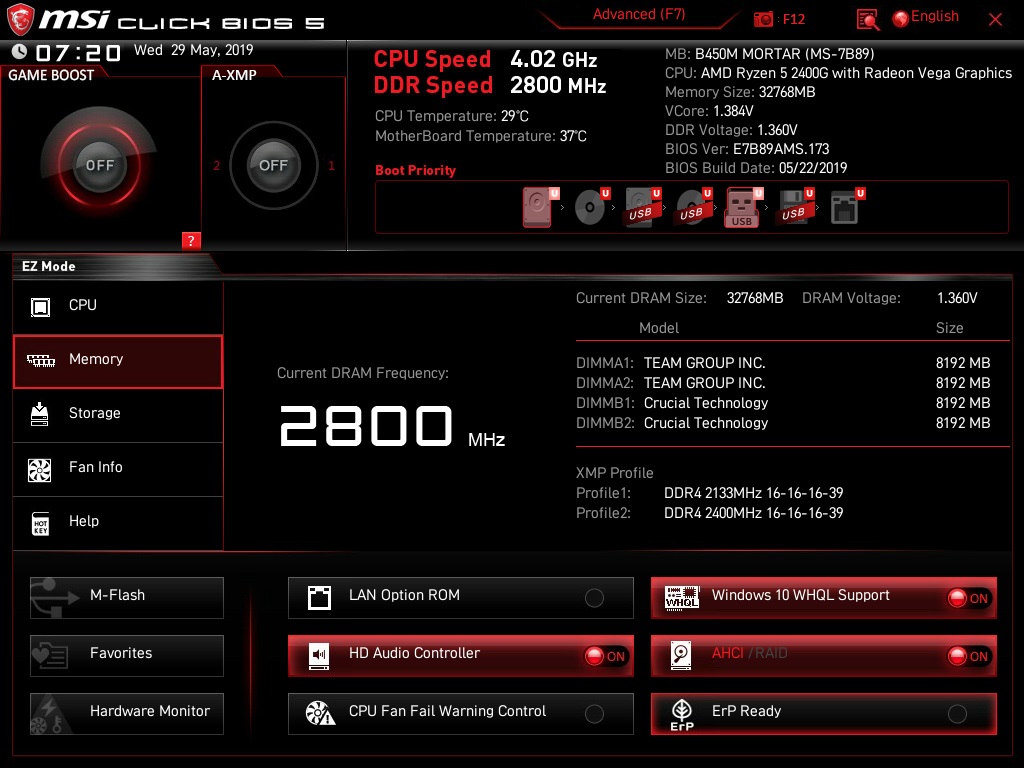Image resolution: width=1024 pixels, height=768 pixels.
Task: Open the BIOS search magnifier icon
Action: coord(867,20)
